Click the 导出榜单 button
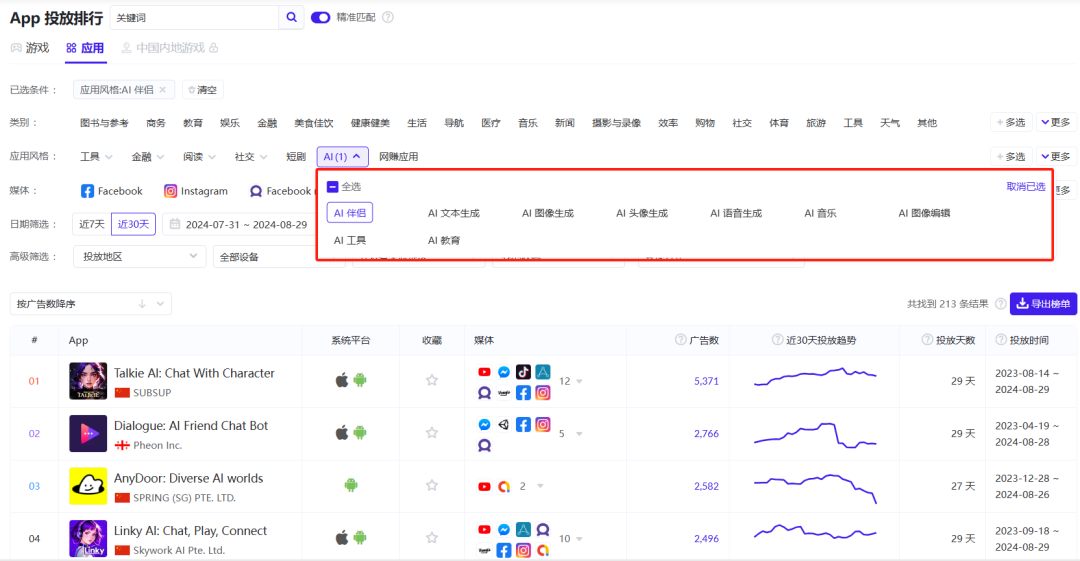This screenshot has width=1080, height=561. 1043,303
